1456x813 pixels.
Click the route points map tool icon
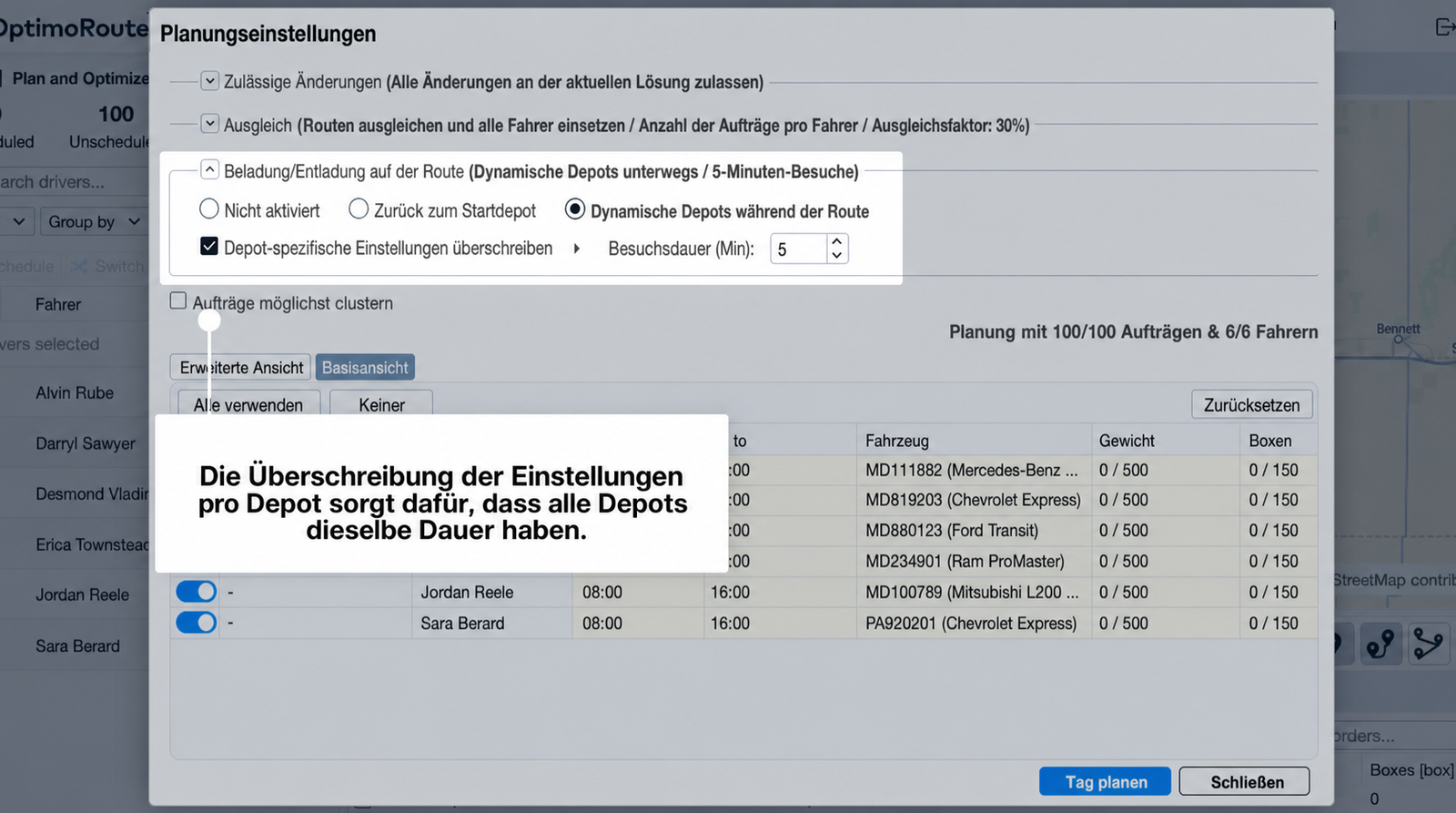pyautogui.click(x=1380, y=644)
